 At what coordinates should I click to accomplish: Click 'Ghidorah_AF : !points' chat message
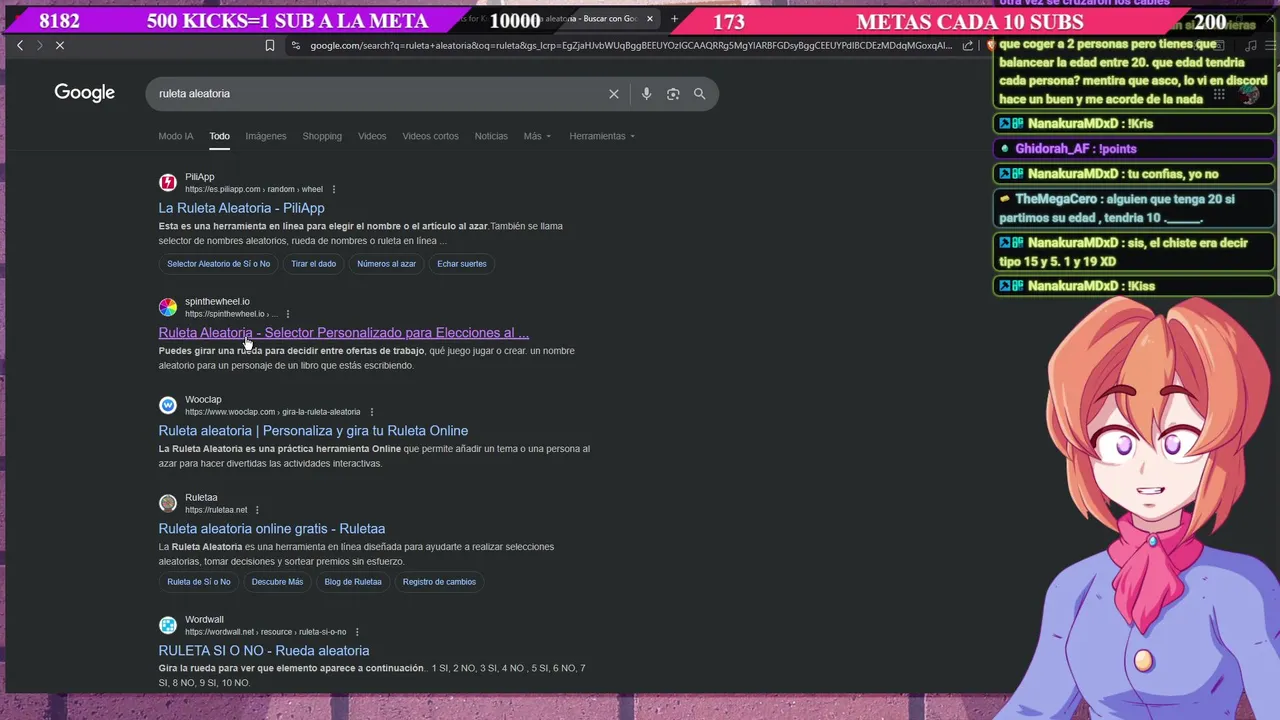[1134, 149]
